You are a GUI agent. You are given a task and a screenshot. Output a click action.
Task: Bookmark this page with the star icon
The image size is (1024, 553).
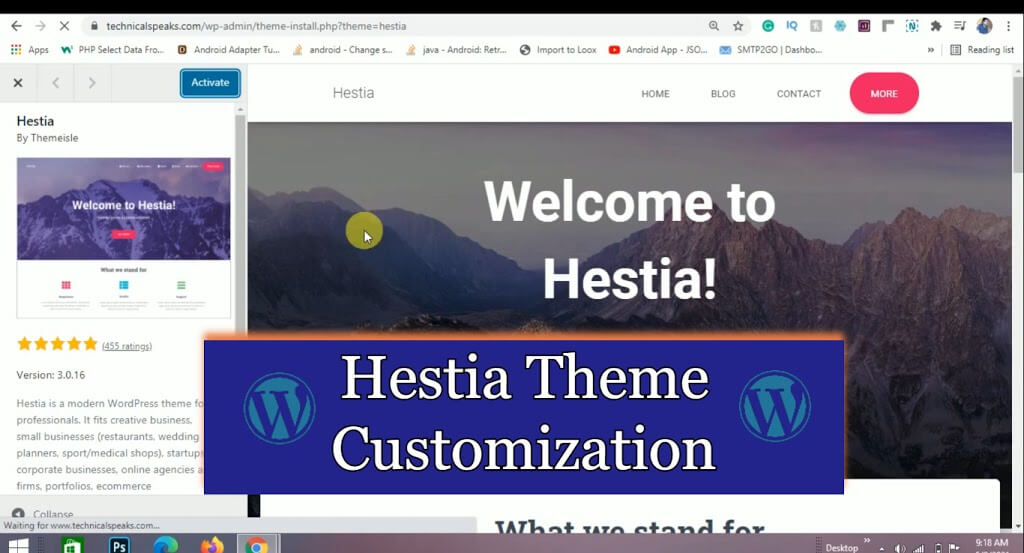738,26
